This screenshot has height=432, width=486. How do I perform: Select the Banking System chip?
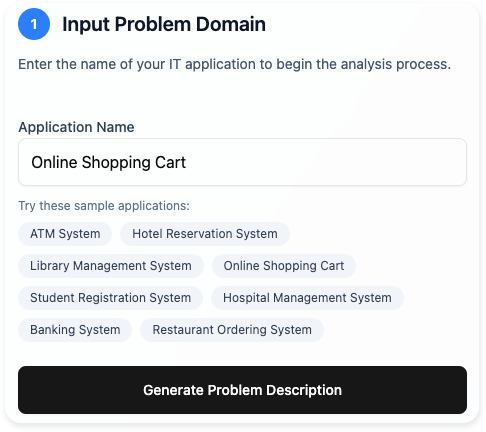[x=75, y=330]
